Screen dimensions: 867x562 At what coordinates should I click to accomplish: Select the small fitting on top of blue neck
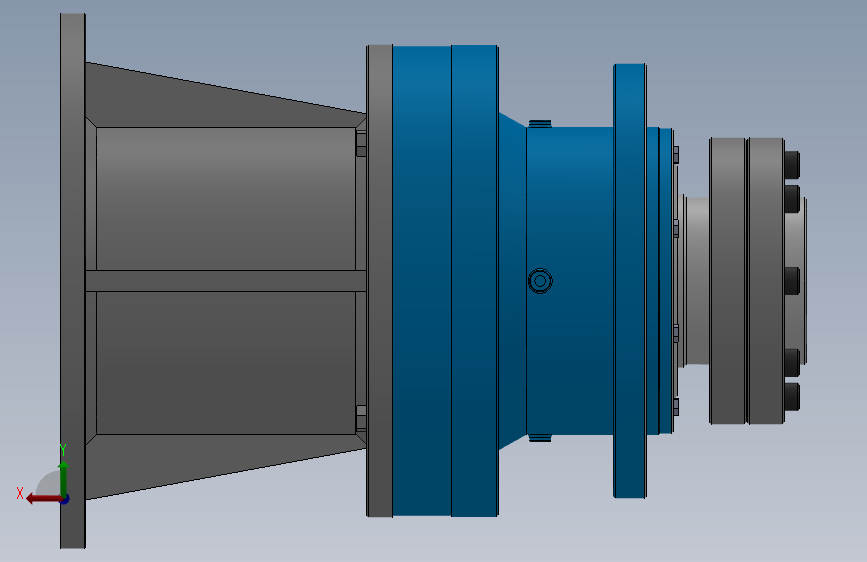click(540, 123)
